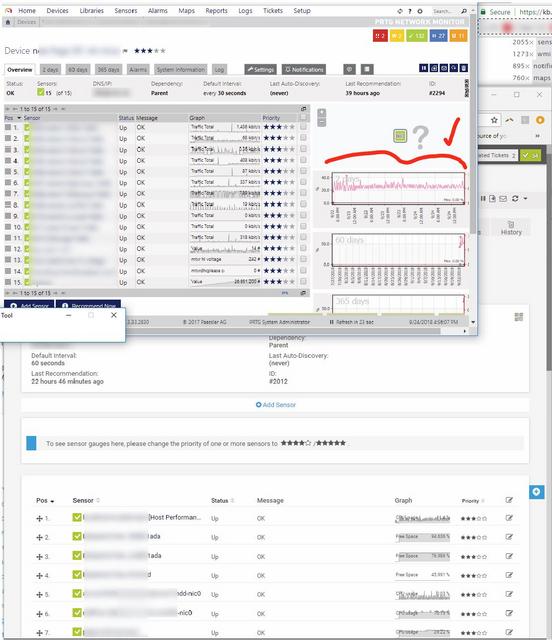Image resolution: width=552 pixels, height=640 pixels.
Task: Click the device flag icon beside the name
Action: click(125, 51)
